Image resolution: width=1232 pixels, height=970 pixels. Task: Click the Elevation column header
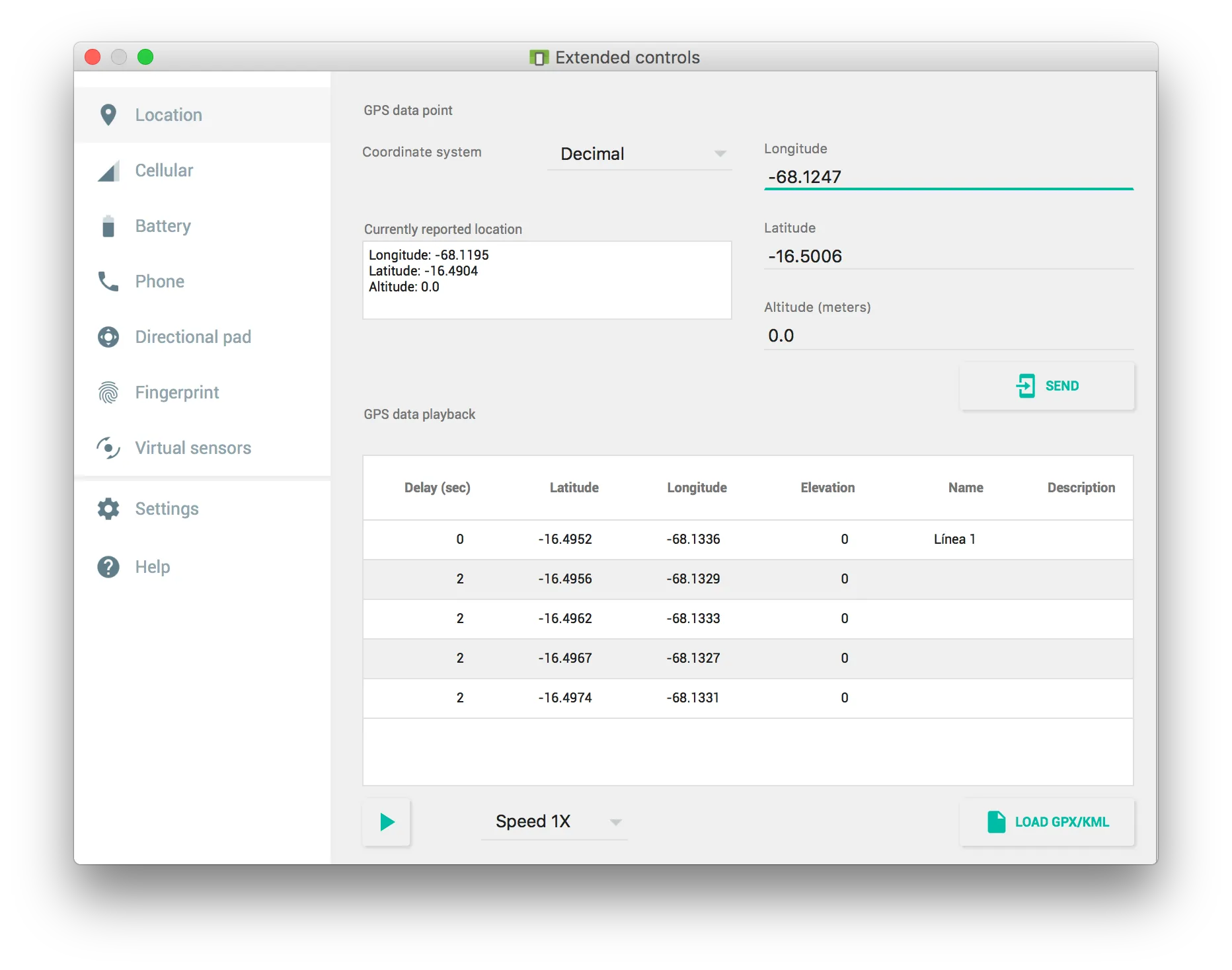828,488
